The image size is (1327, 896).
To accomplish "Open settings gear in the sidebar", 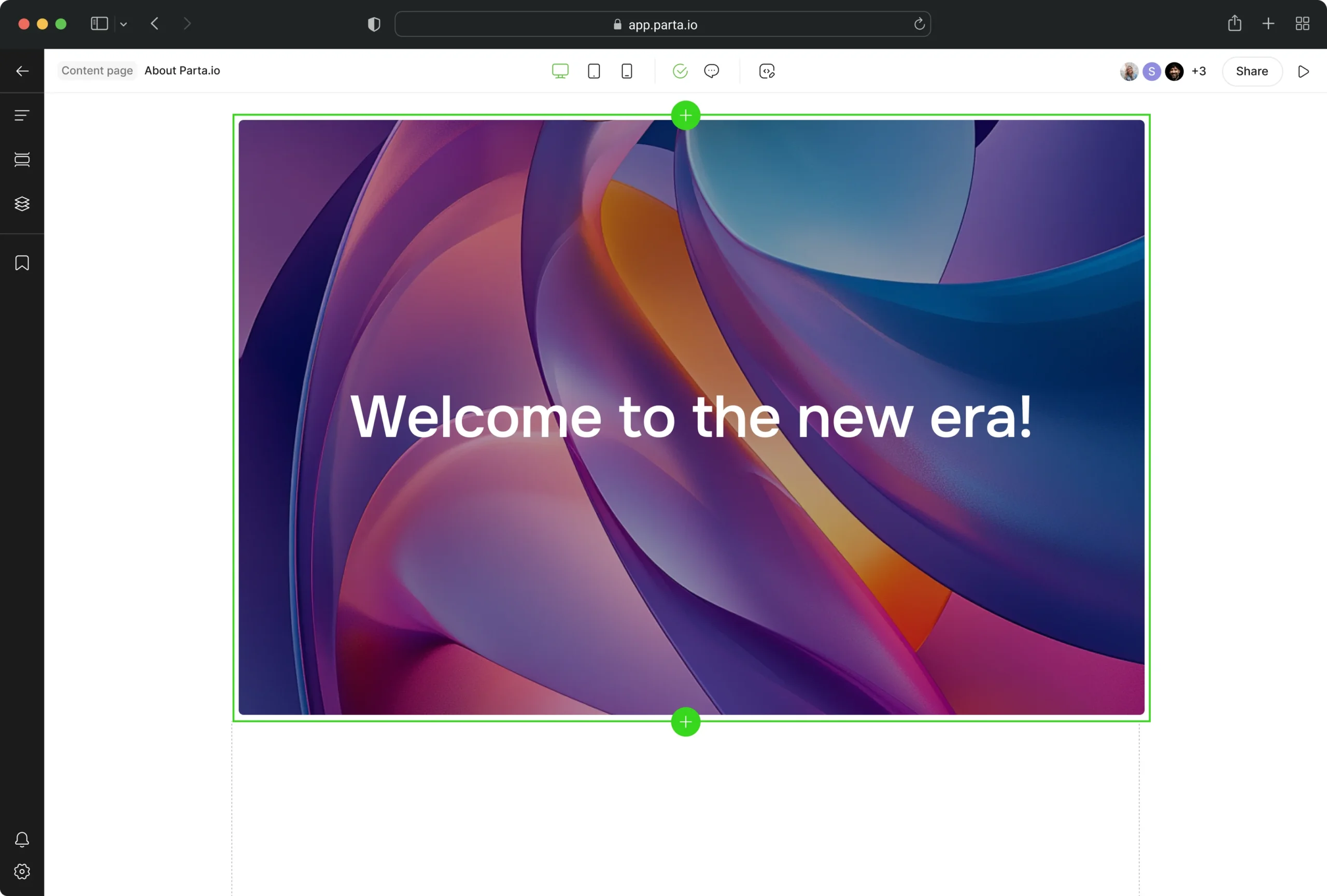I will (22, 872).
